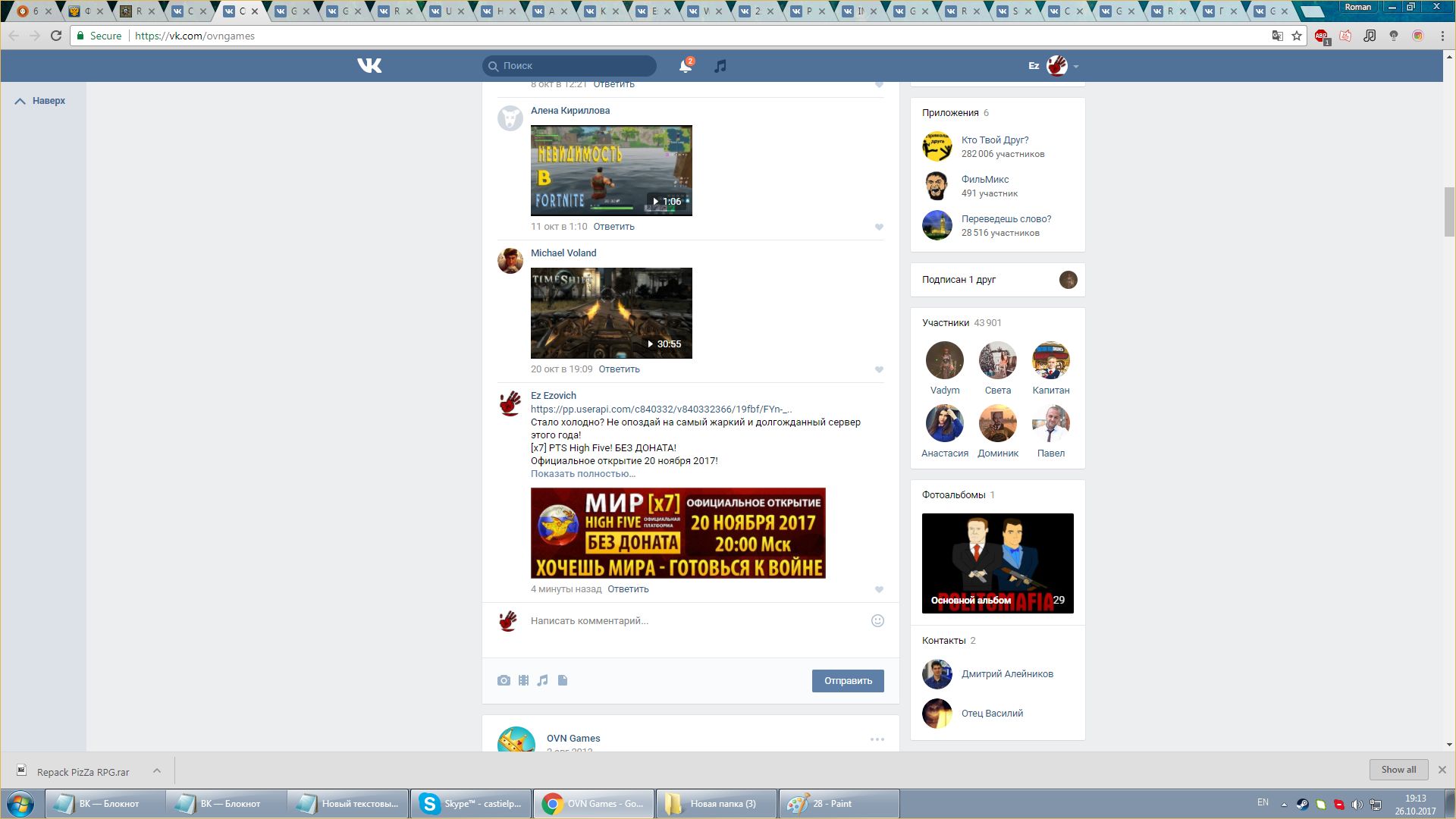The image size is (1456, 819).
Task: Attach a document to the comment
Action: 563,680
